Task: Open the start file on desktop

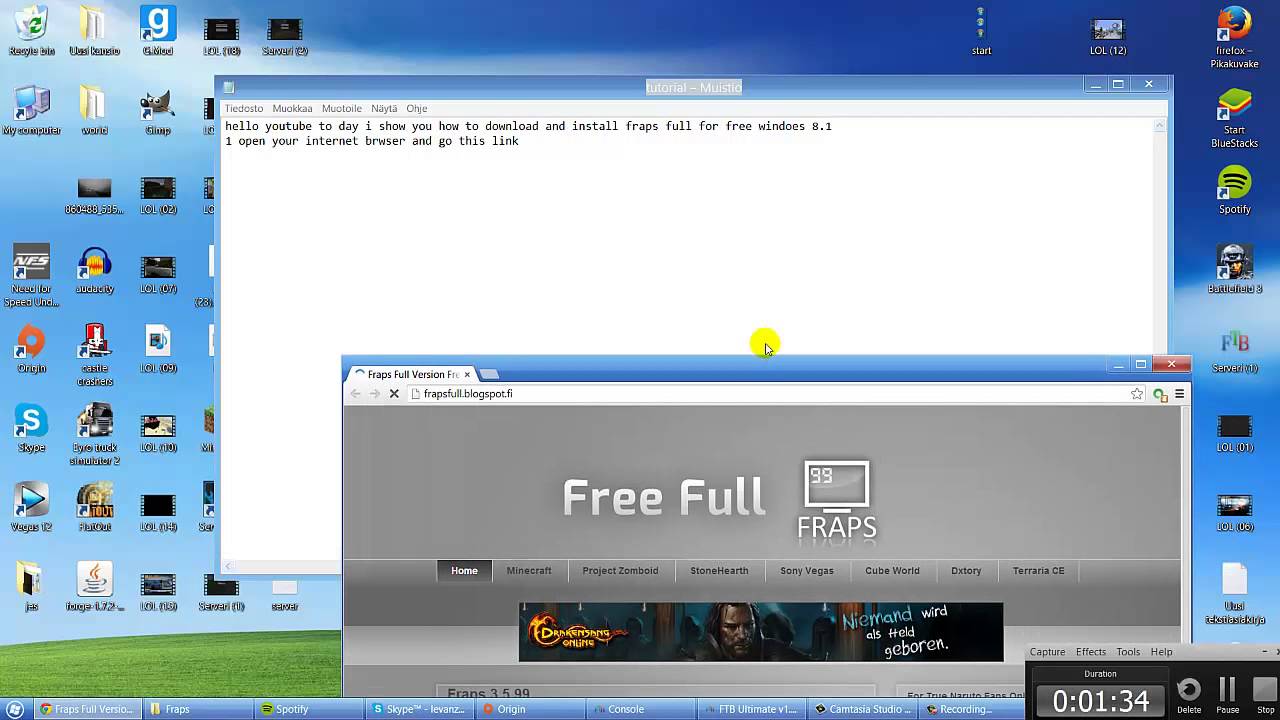Action: click(x=981, y=30)
